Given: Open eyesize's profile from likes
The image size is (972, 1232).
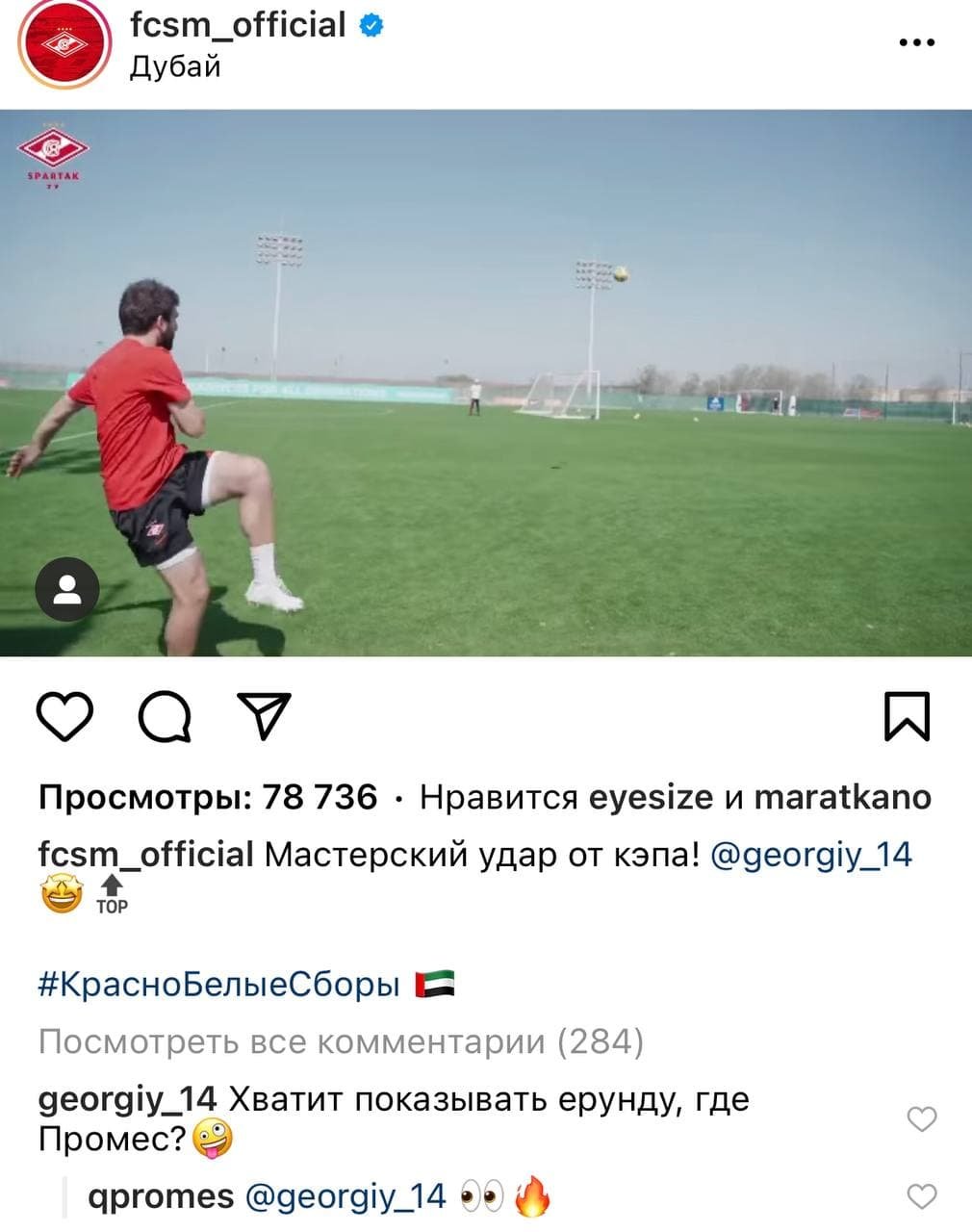Looking at the screenshot, I should tap(651, 797).
